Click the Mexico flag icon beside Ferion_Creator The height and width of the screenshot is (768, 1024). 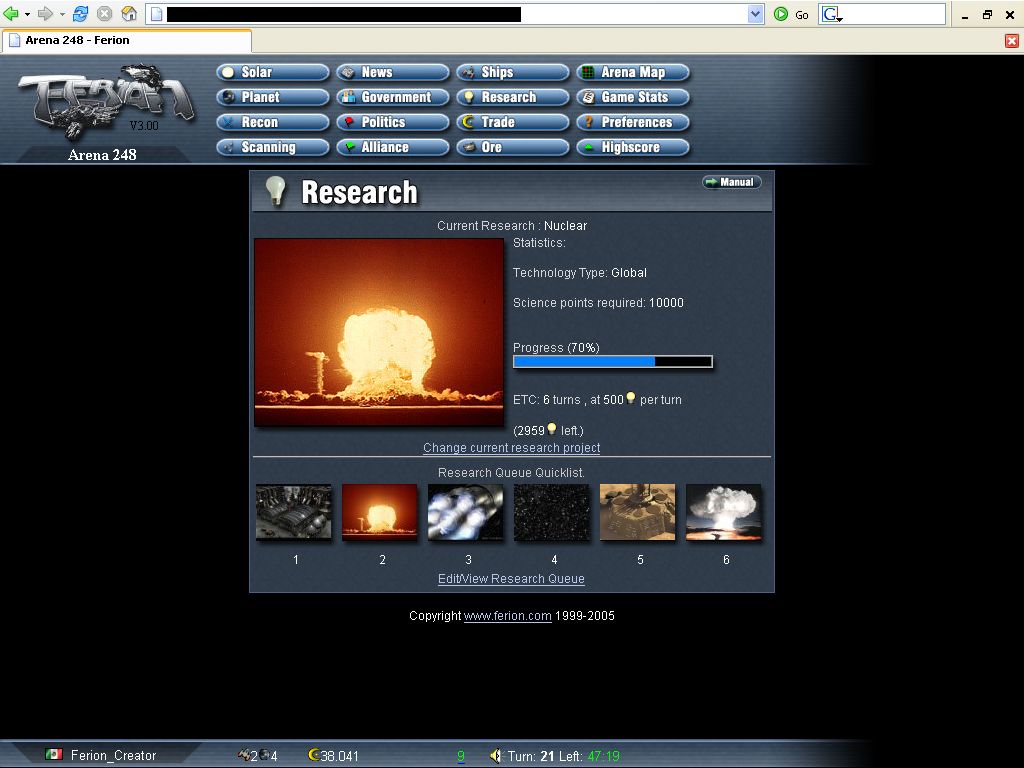click(54, 755)
